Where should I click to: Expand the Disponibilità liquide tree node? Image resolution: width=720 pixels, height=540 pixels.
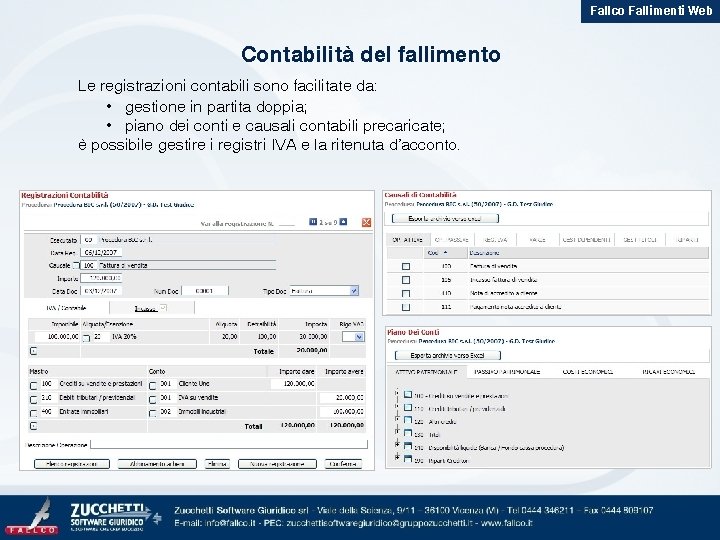[396, 444]
